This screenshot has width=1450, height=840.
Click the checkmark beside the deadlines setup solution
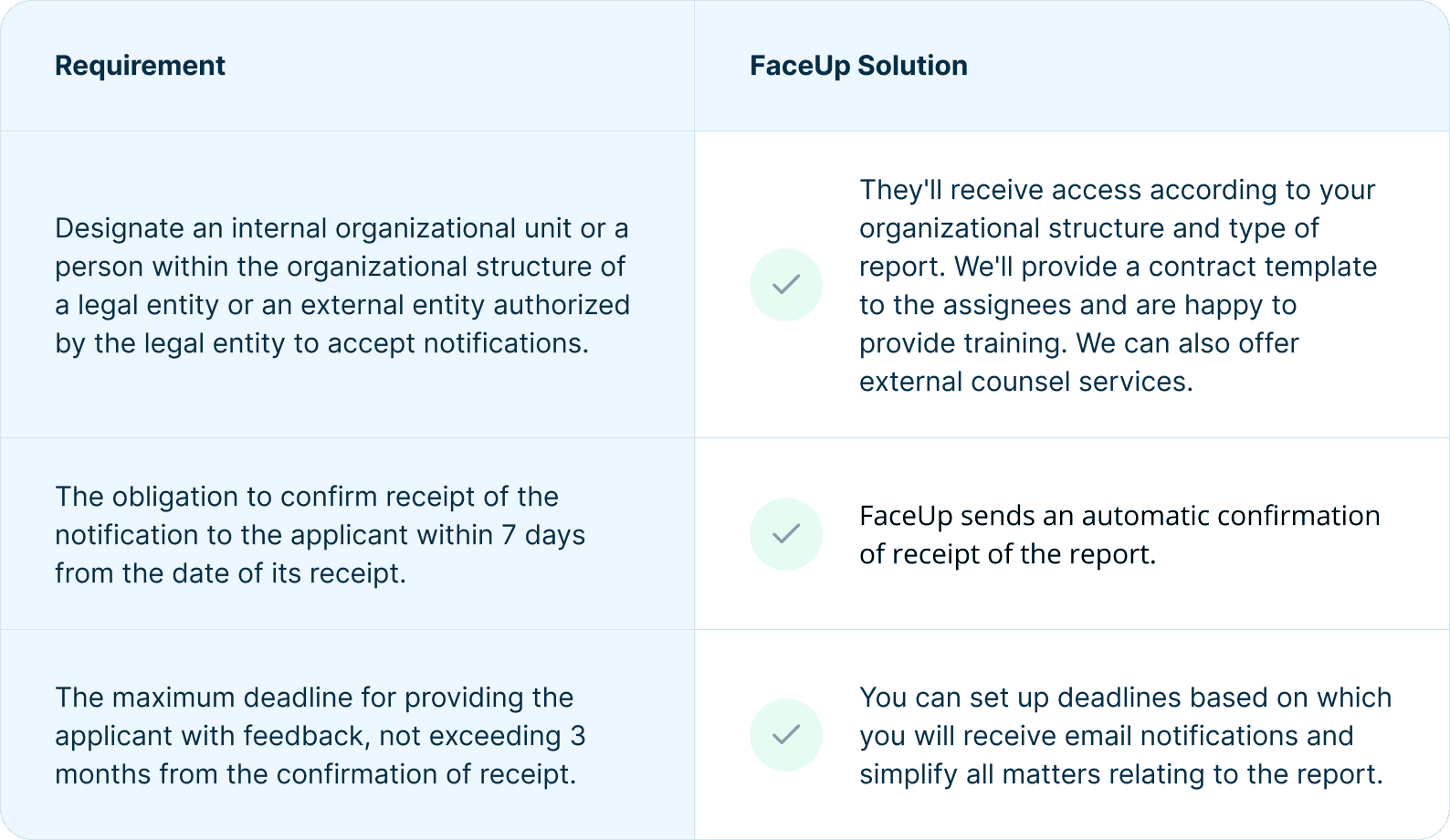(x=786, y=735)
